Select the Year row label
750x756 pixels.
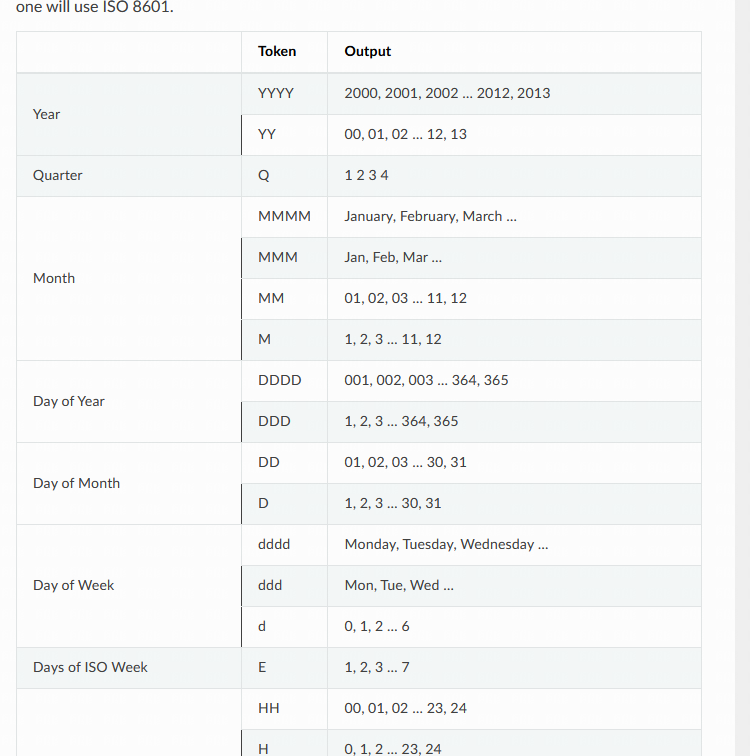[x=46, y=114]
